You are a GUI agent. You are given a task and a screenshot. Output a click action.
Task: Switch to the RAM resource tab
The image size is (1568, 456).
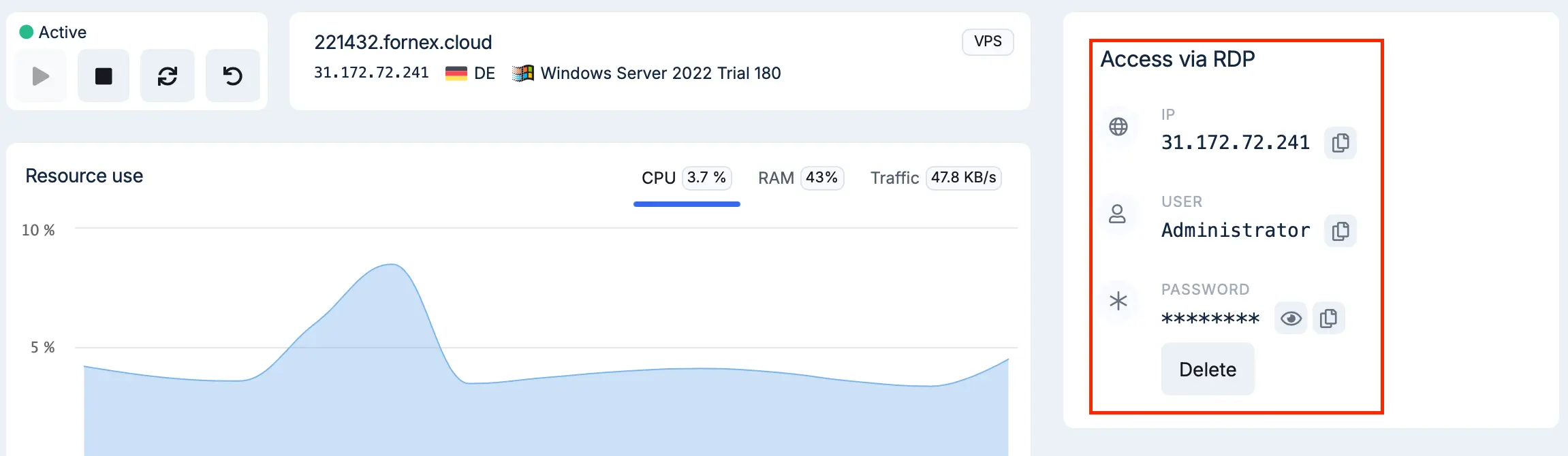800,178
